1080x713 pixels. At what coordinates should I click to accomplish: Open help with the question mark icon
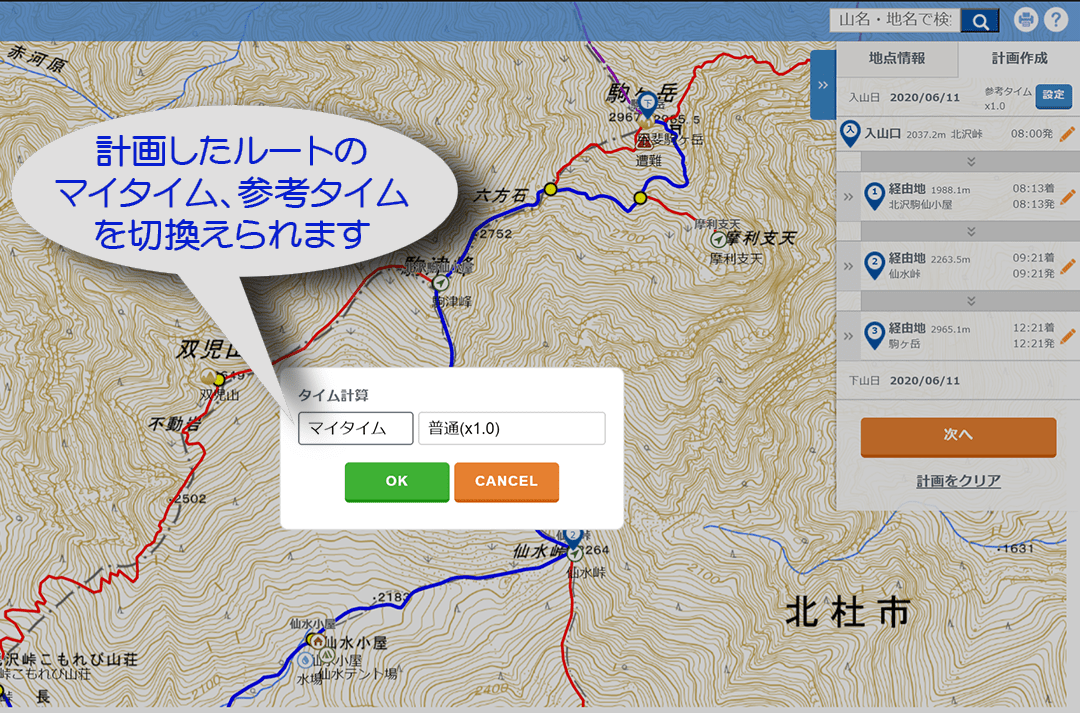1056,19
